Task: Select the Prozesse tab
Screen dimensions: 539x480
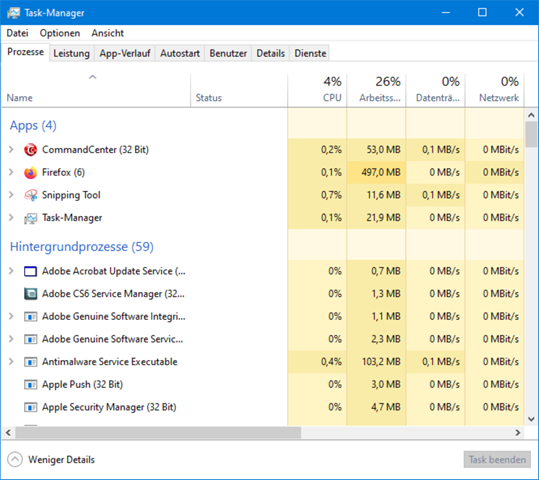Action: click(x=25, y=52)
